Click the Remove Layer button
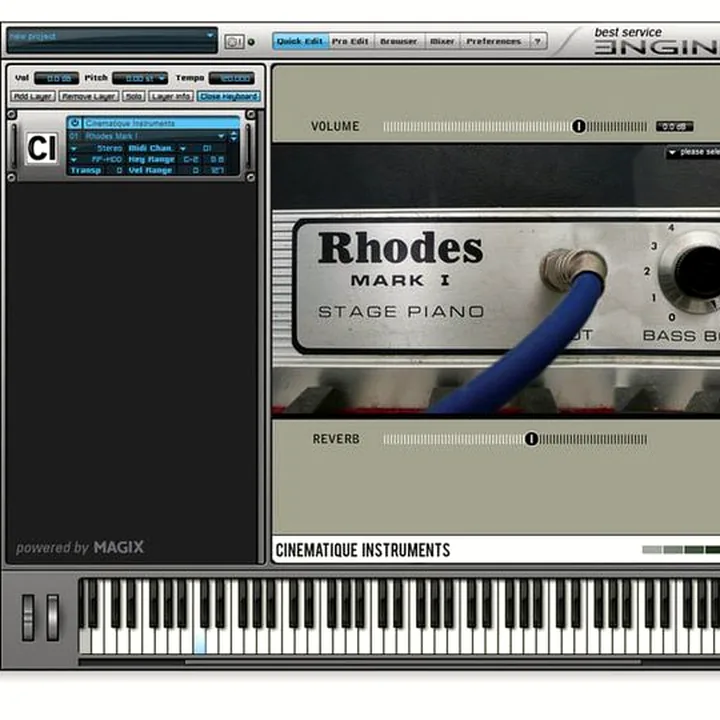 pos(89,96)
